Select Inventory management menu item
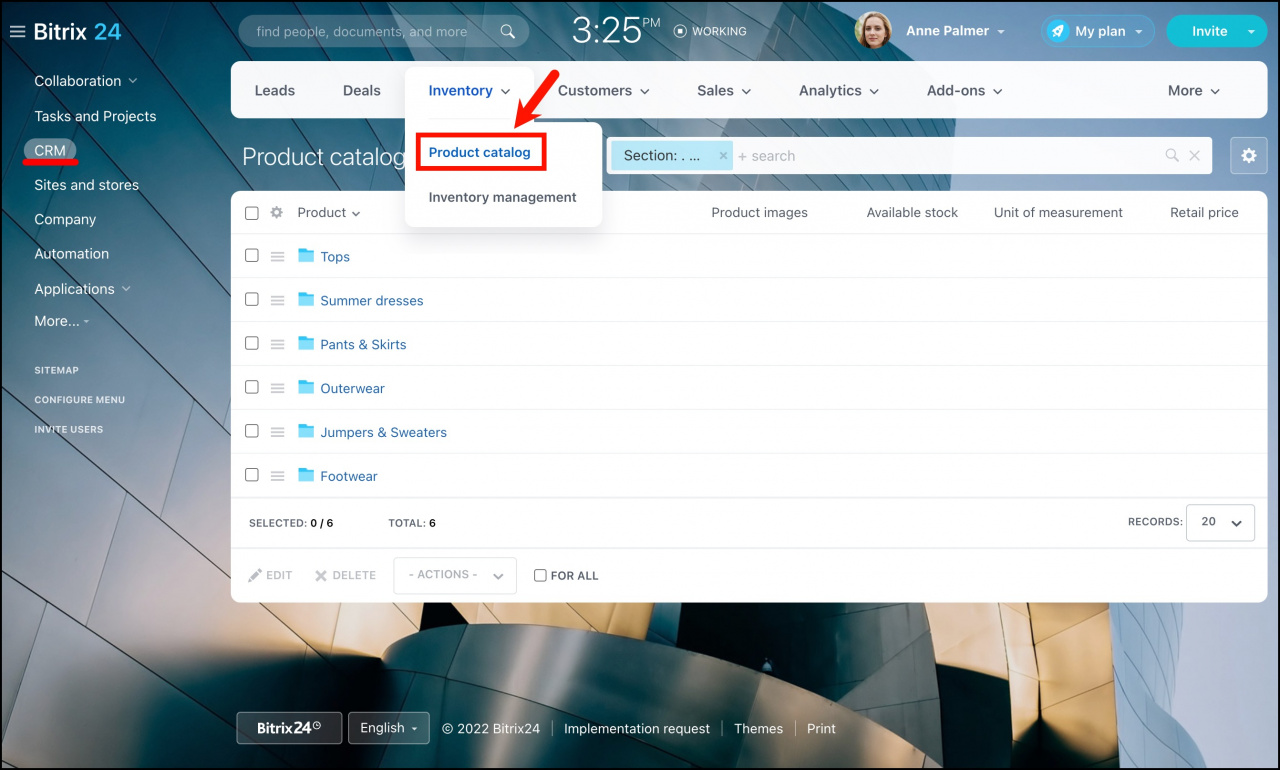Viewport: 1280px width, 770px height. point(503,198)
